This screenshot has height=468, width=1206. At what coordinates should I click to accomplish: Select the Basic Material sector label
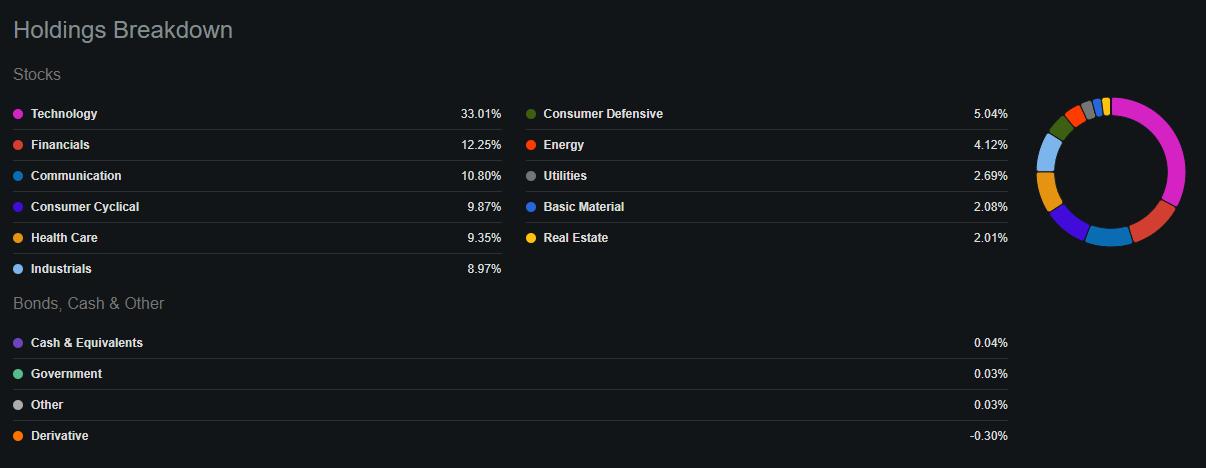pyautogui.click(x=583, y=207)
